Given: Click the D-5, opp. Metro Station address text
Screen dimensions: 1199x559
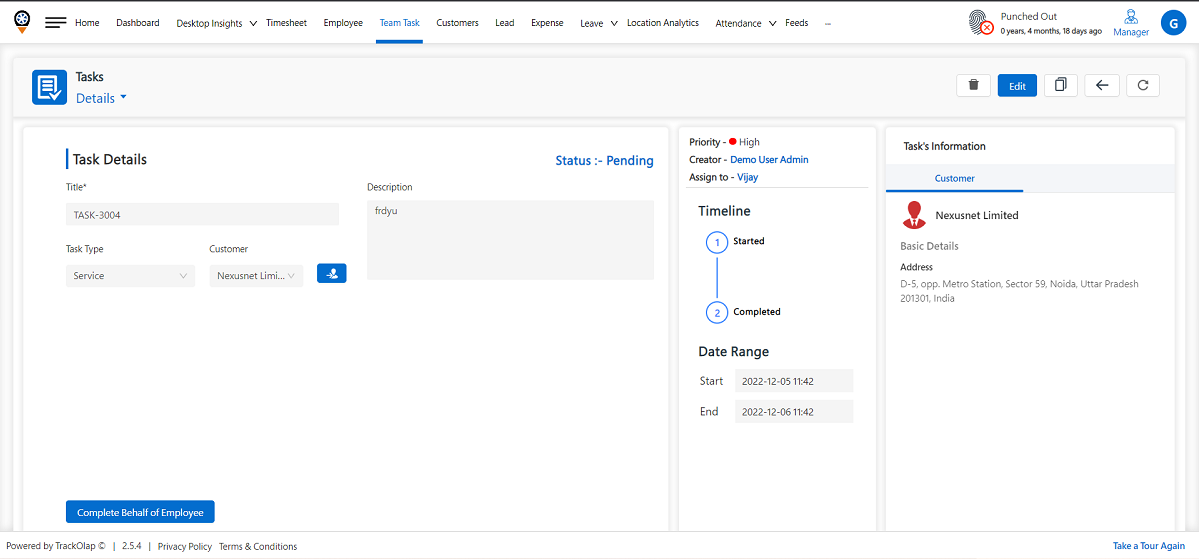Looking at the screenshot, I should (x=1020, y=291).
